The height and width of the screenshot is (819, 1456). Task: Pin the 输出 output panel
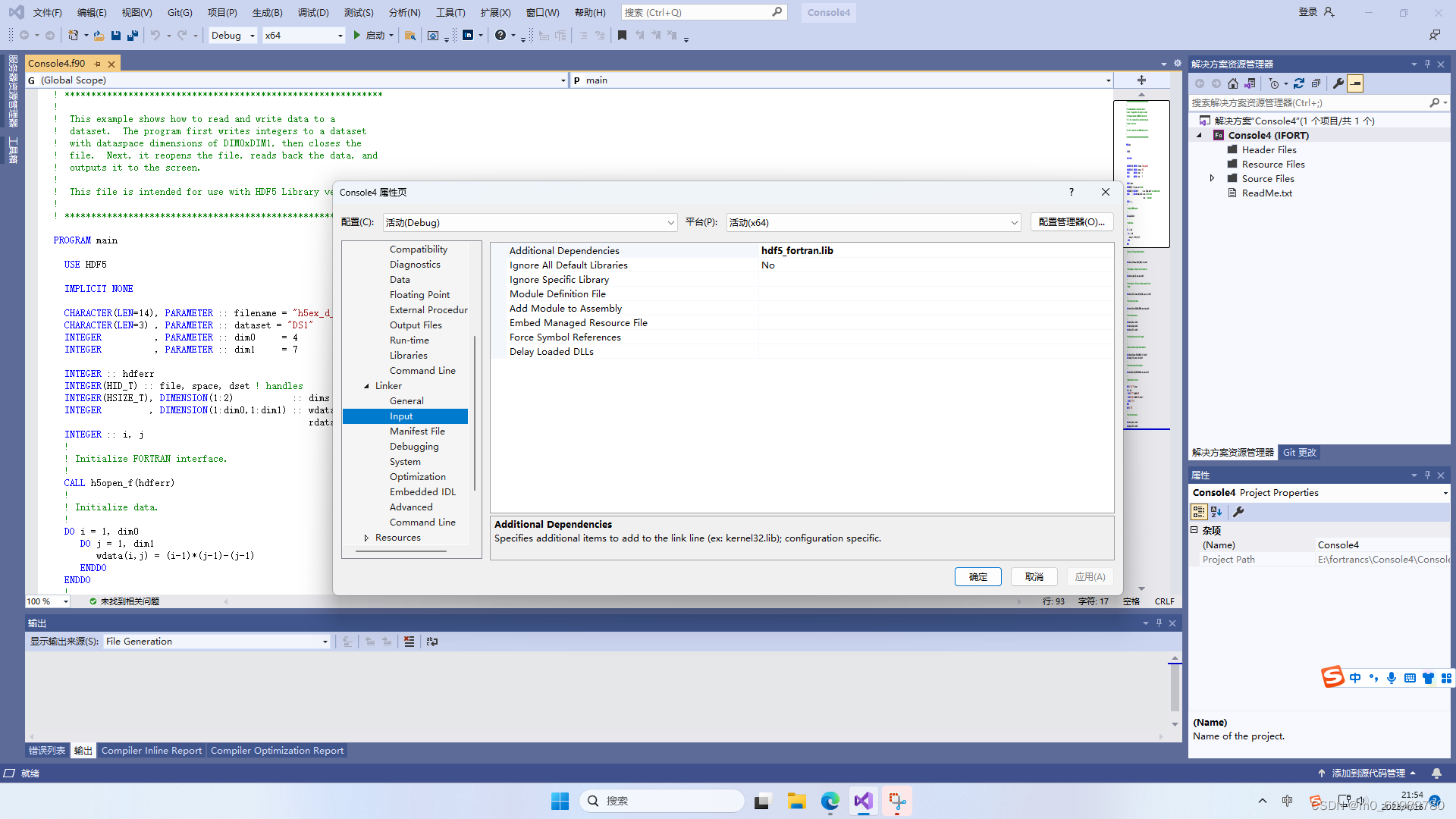[1159, 623]
